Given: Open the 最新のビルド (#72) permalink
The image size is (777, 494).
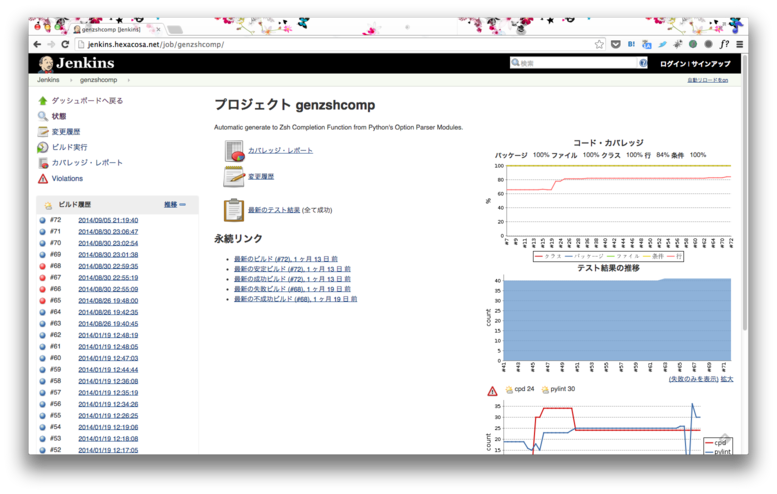Looking at the screenshot, I should point(286,259).
